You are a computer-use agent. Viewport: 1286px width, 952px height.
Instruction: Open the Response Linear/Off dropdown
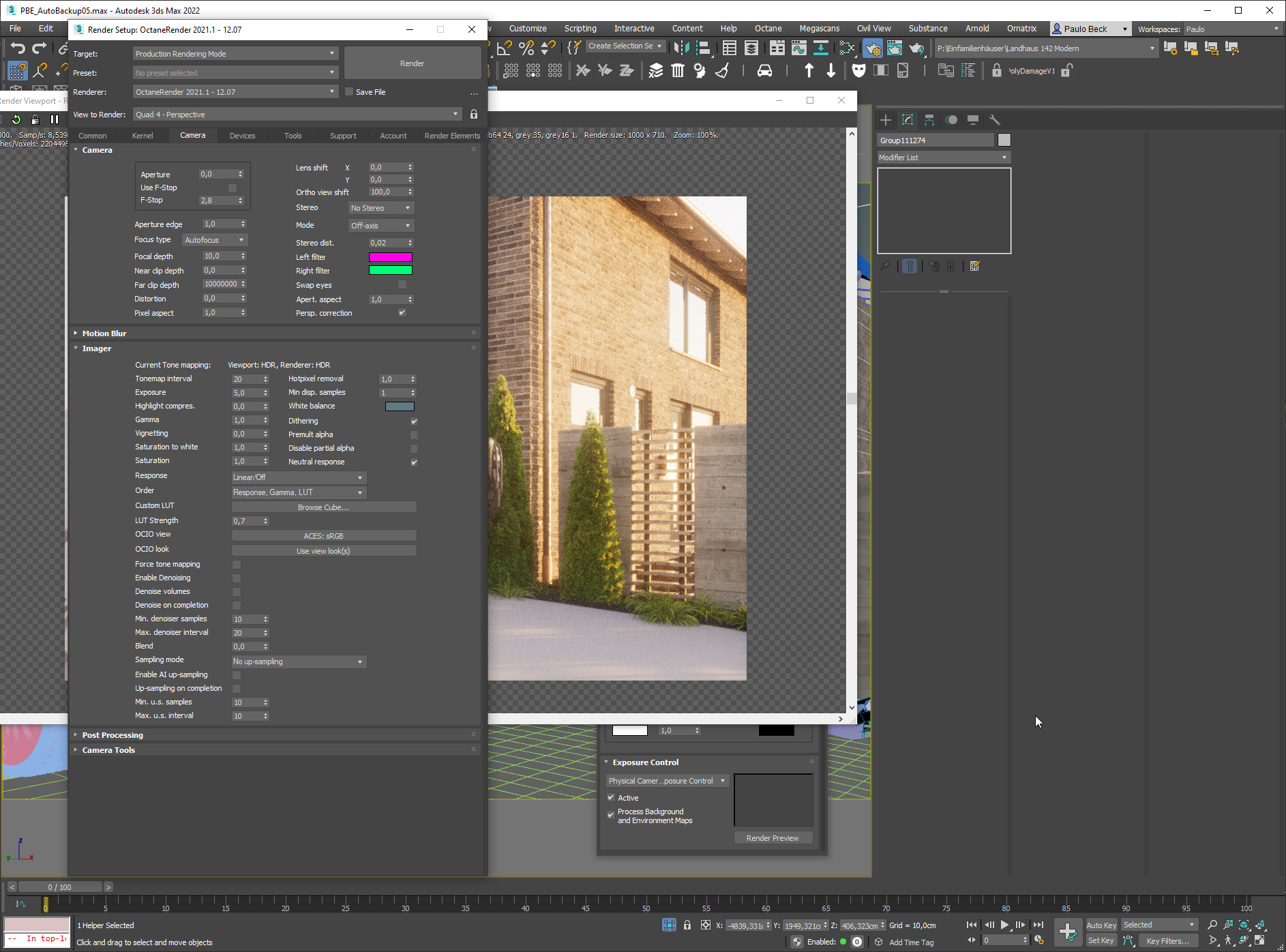[x=299, y=477]
